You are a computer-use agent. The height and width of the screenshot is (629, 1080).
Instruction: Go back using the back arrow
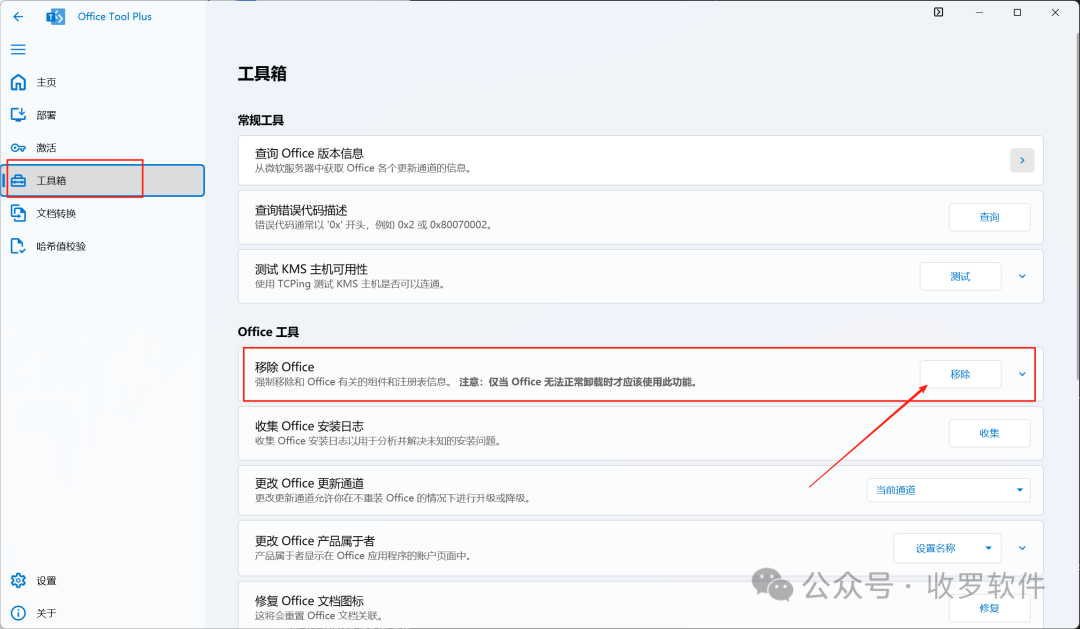tap(18, 17)
